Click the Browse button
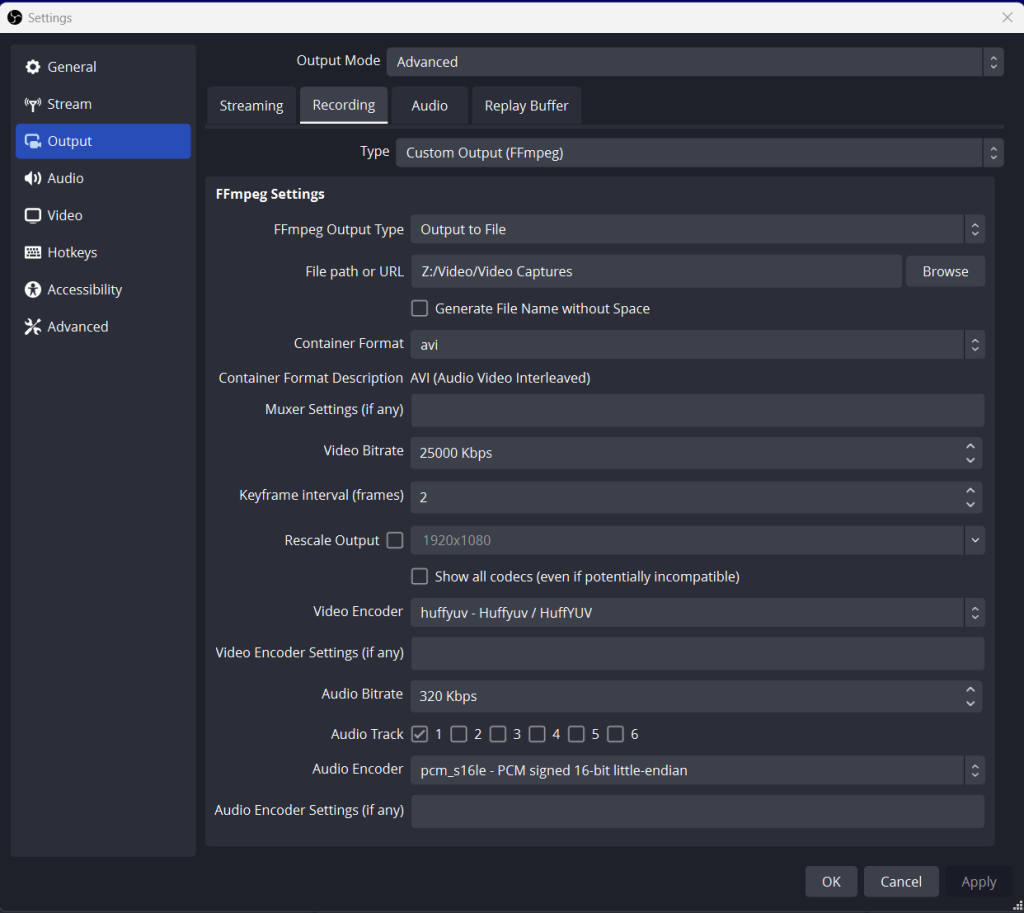 (945, 271)
